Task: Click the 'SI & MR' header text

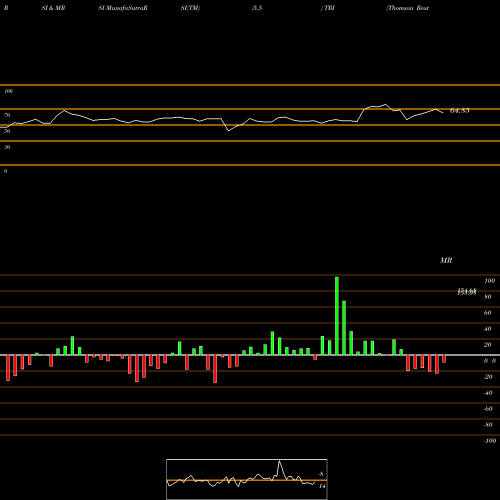Action: click(53, 8)
